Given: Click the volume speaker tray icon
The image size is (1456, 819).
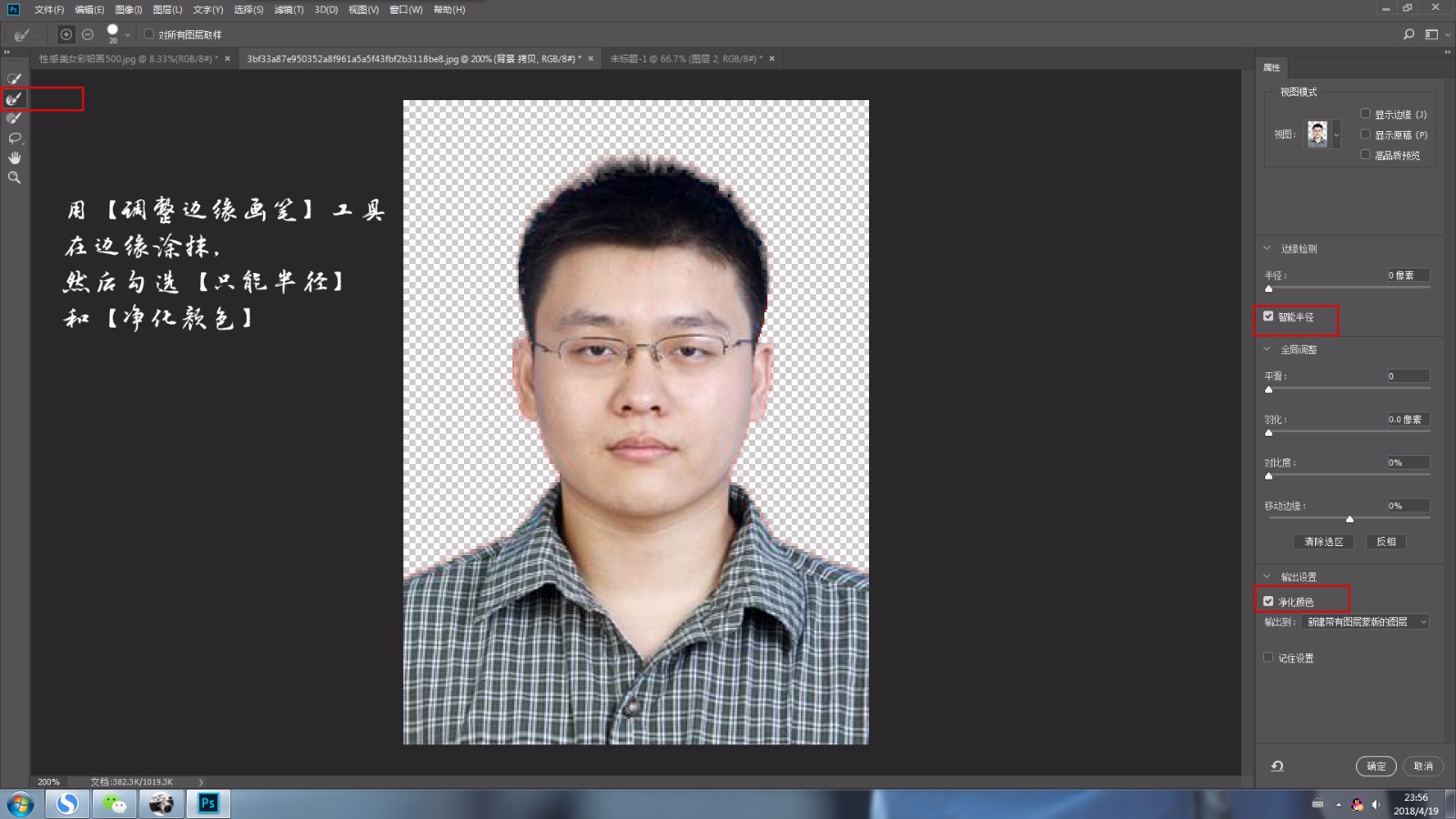Looking at the screenshot, I should tap(1376, 804).
